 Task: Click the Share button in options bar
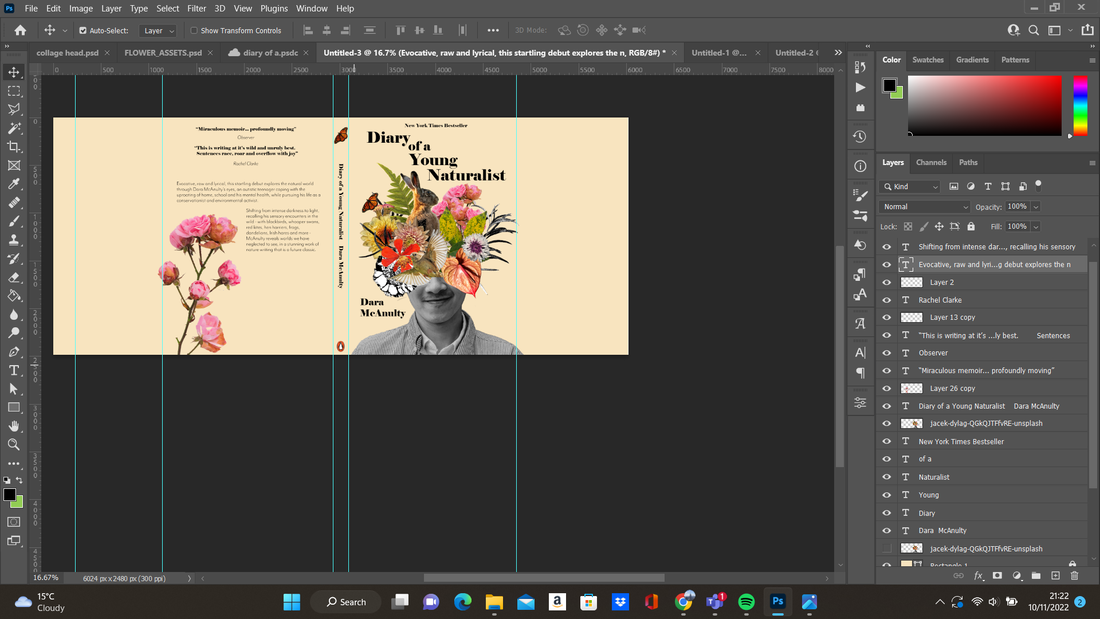(x=1087, y=30)
